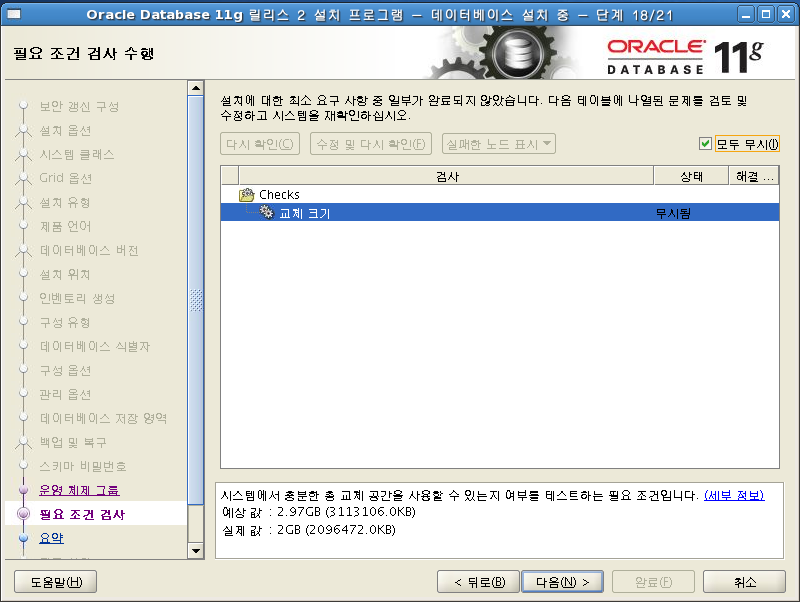Click the 보안 갱신 구성 step
This screenshot has height=602, width=800.
point(79,106)
